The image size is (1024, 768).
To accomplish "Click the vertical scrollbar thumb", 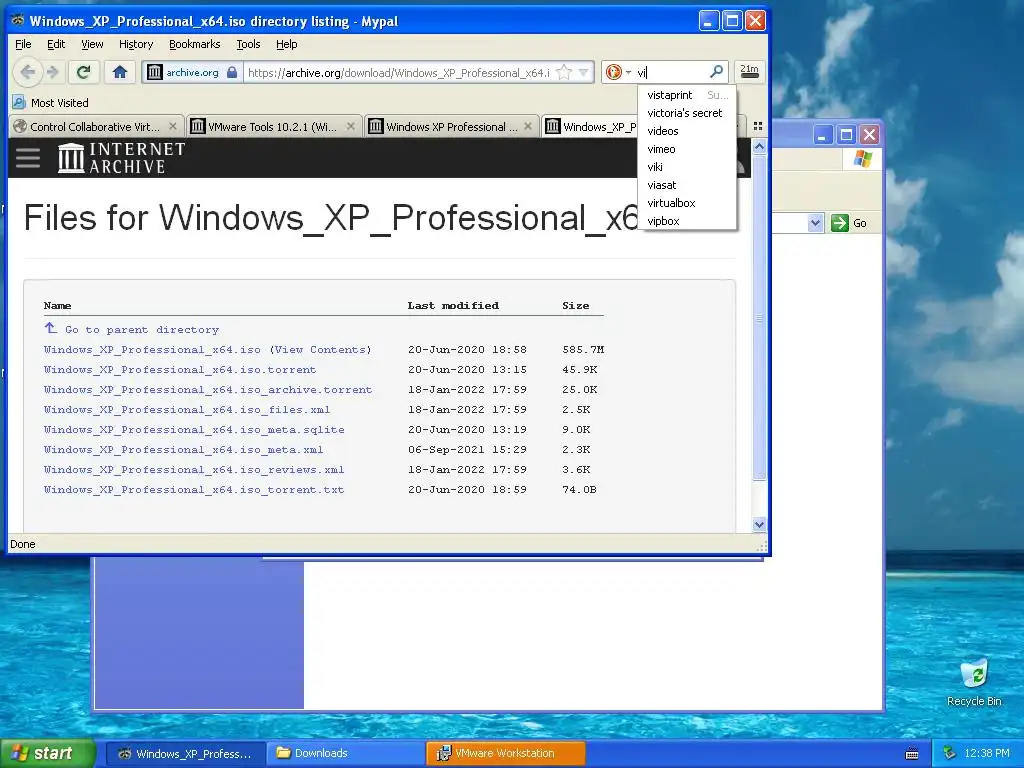I will pyautogui.click(x=759, y=317).
